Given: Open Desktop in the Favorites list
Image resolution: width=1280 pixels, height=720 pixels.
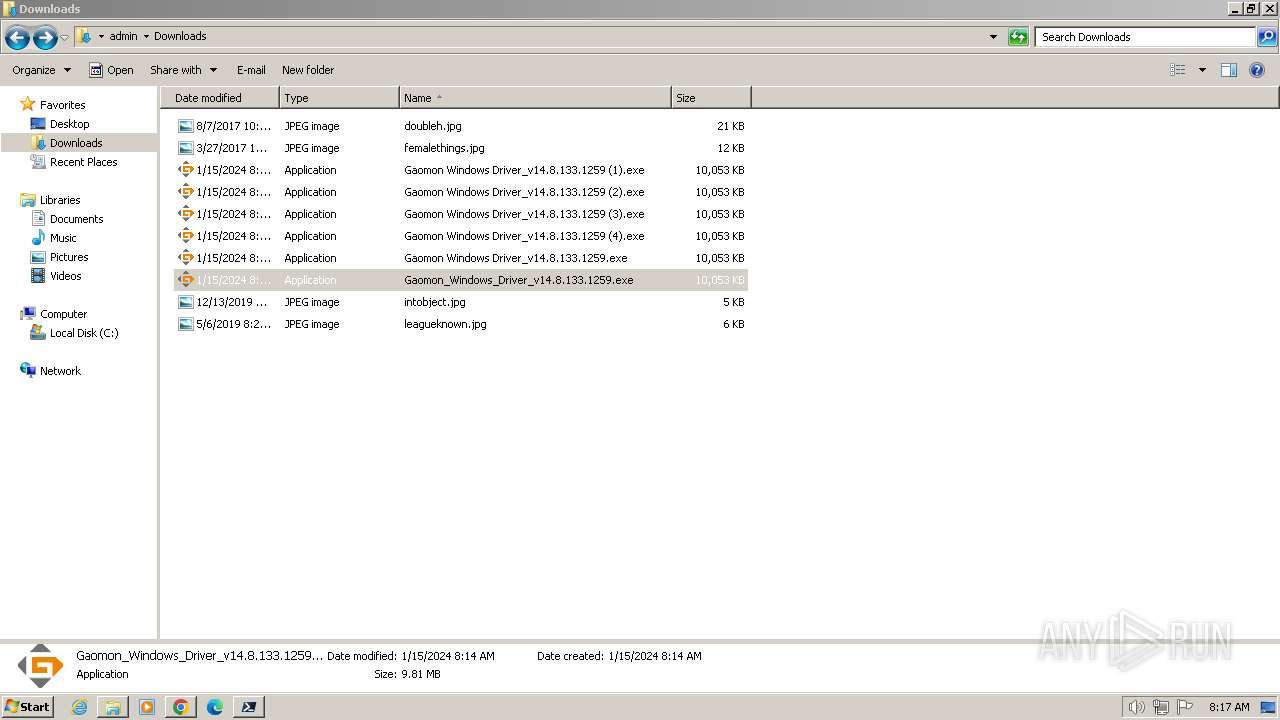Looking at the screenshot, I should pyautogui.click(x=69, y=124).
